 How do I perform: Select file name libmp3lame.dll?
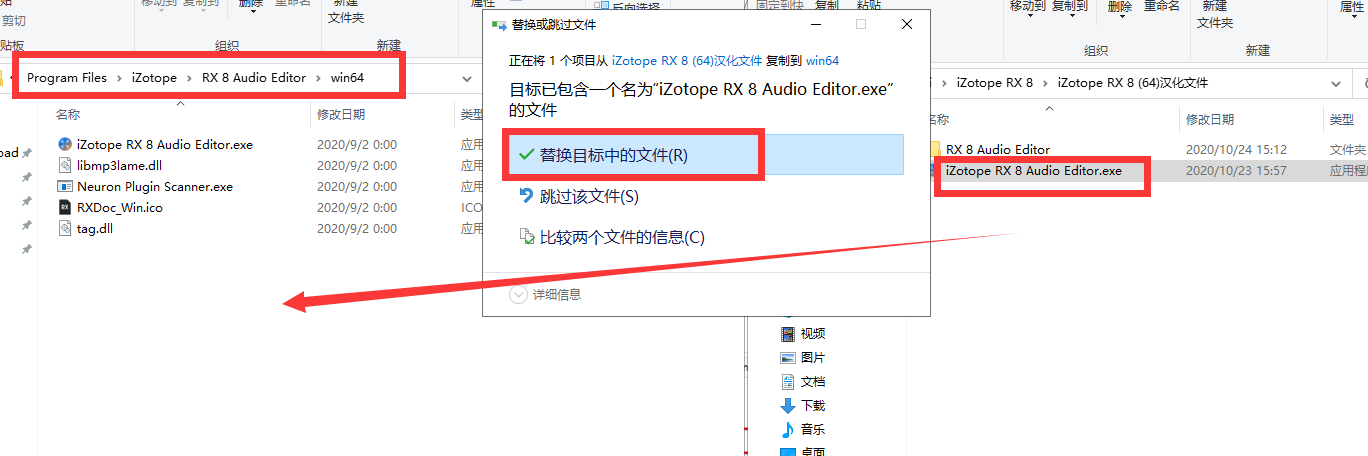click(x=119, y=165)
